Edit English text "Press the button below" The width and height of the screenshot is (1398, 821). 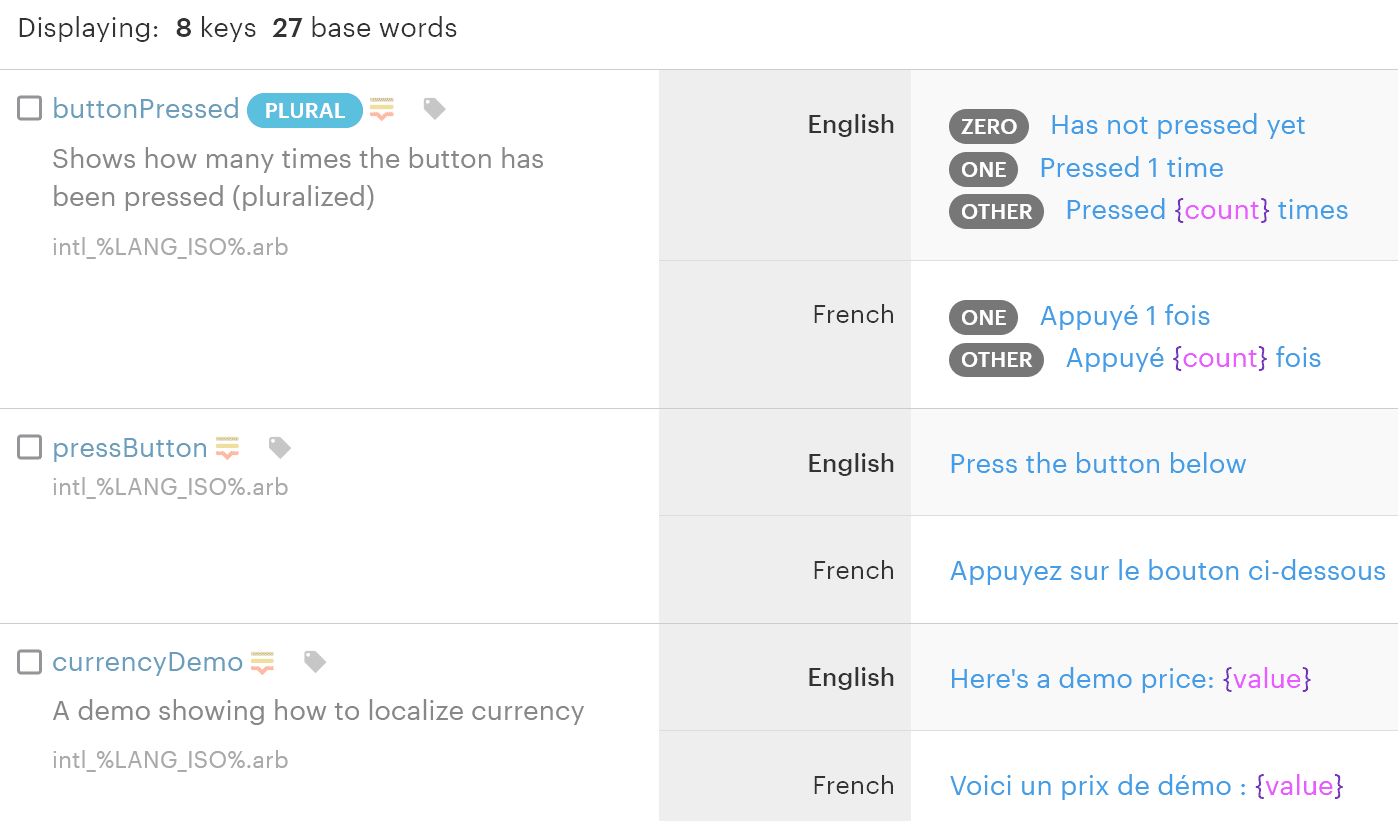(1097, 464)
